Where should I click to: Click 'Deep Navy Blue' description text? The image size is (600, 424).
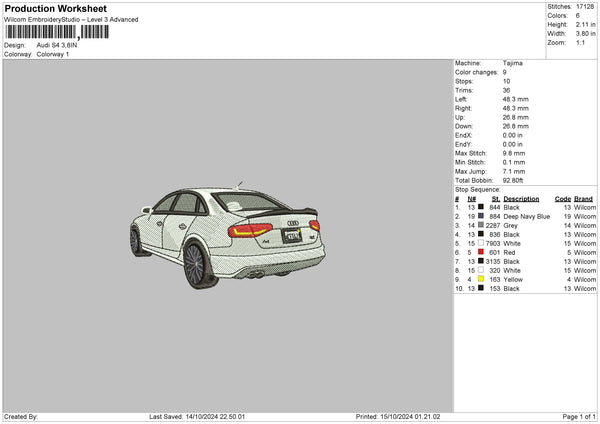click(x=527, y=217)
